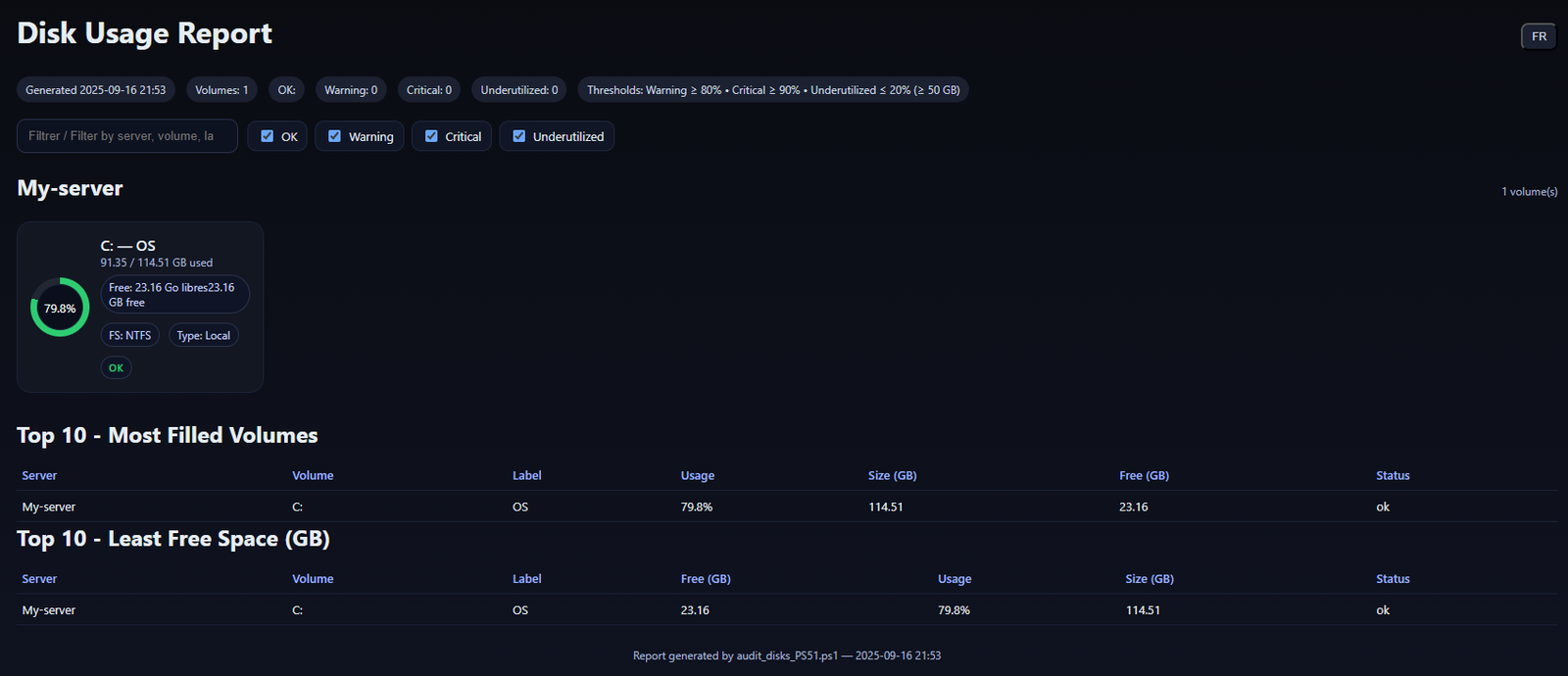Image resolution: width=1568 pixels, height=676 pixels.
Task: Focus the filter by server or volume field
Action: [127, 136]
